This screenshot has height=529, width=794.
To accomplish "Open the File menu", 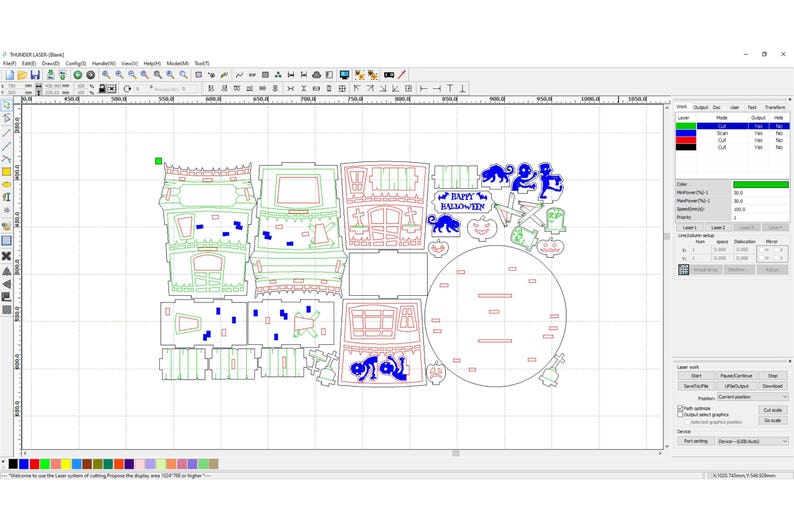I will point(9,63).
